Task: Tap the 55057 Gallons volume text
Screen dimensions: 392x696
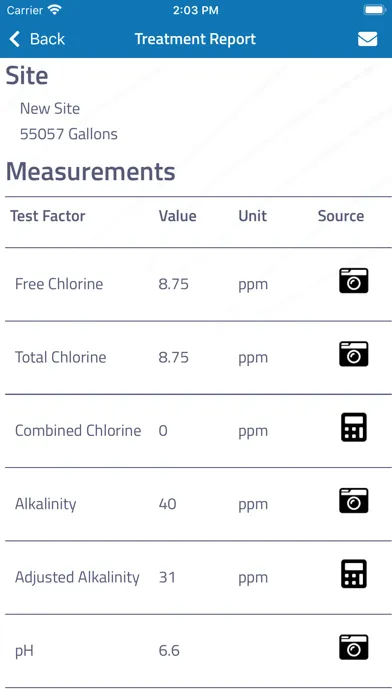Action: click(69, 134)
